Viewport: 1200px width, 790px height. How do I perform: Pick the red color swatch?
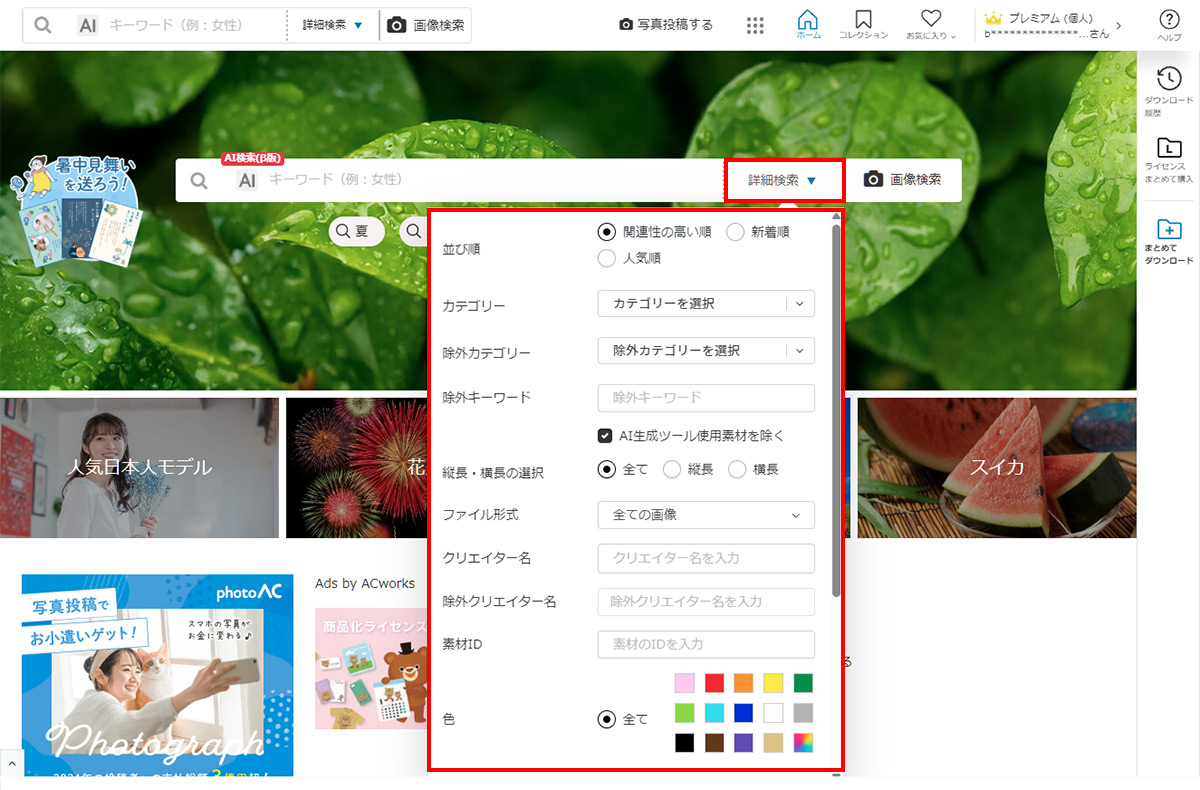pos(714,683)
